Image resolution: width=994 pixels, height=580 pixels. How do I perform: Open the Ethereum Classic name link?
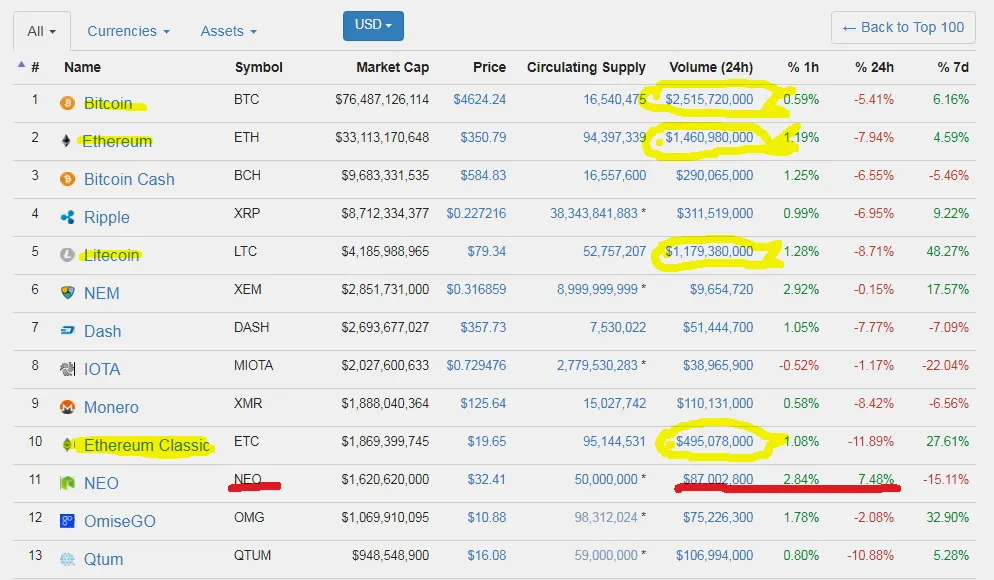point(146,446)
